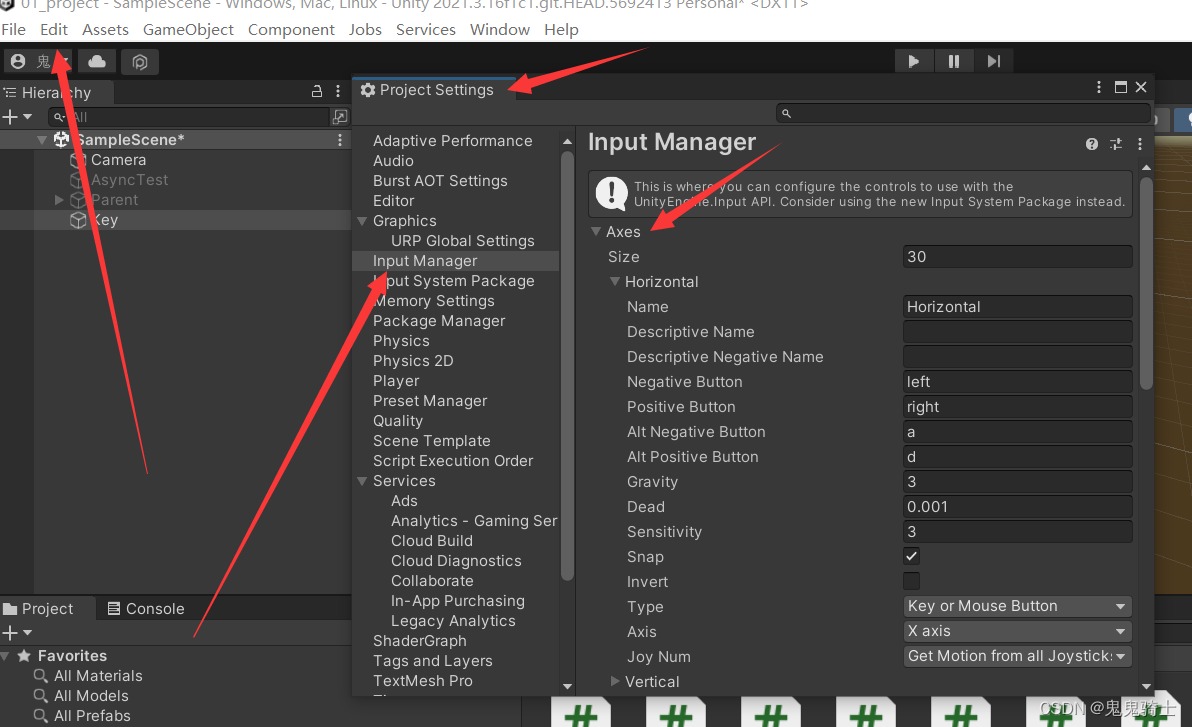1192x727 pixels.
Task: Open the Axis dropdown
Action: click(1017, 632)
